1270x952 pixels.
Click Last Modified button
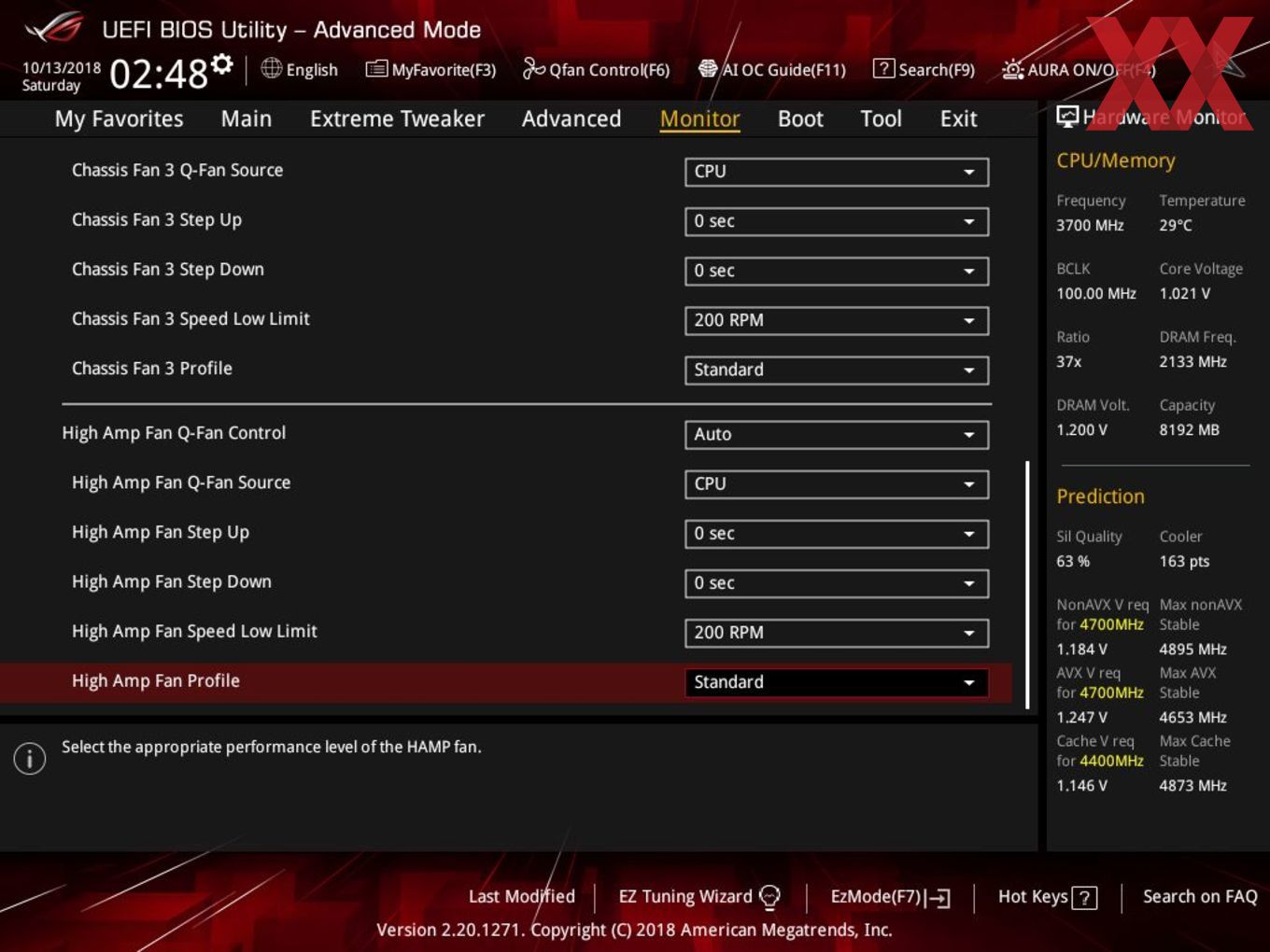point(521,896)
